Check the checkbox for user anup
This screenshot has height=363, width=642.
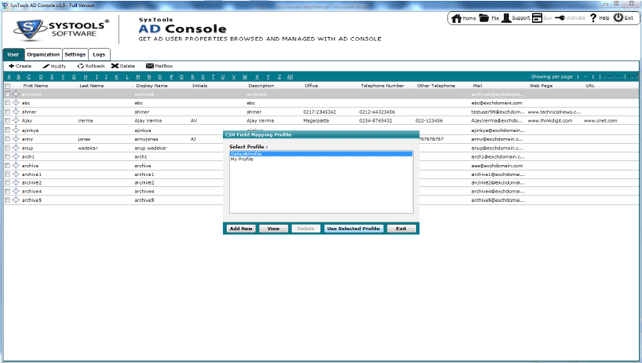coord(7,148)
